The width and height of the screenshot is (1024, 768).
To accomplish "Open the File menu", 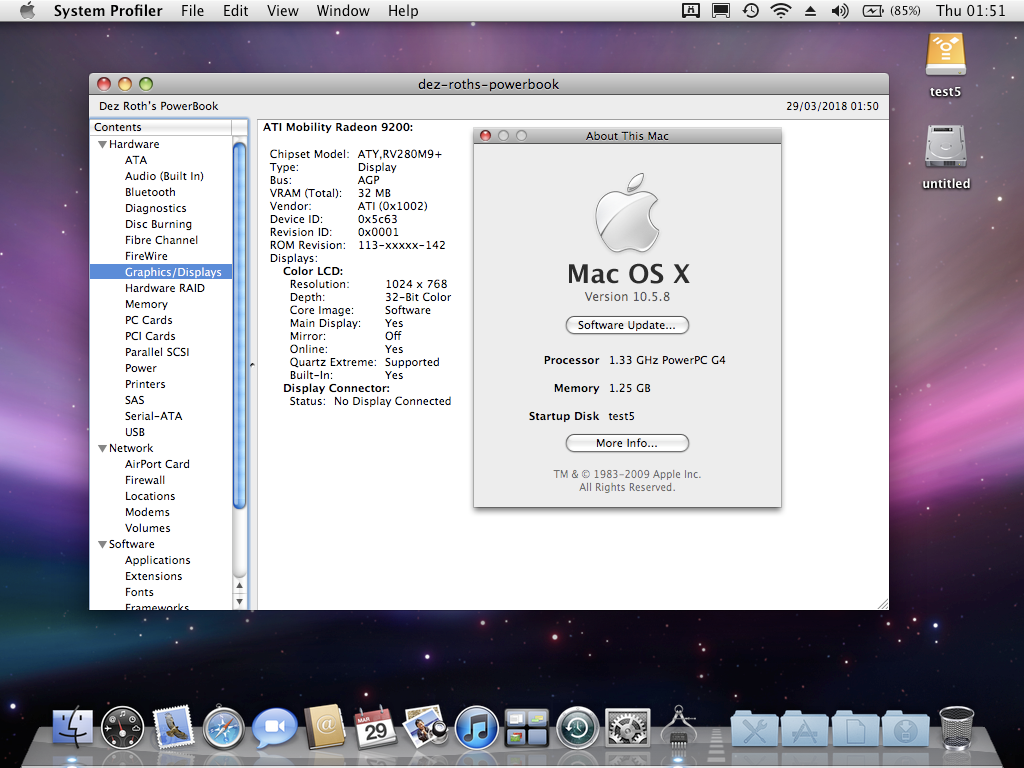I will [193, 11].
